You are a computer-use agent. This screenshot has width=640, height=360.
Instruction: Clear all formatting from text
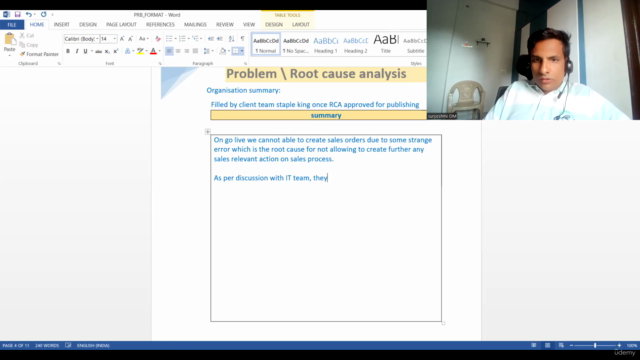158,39
